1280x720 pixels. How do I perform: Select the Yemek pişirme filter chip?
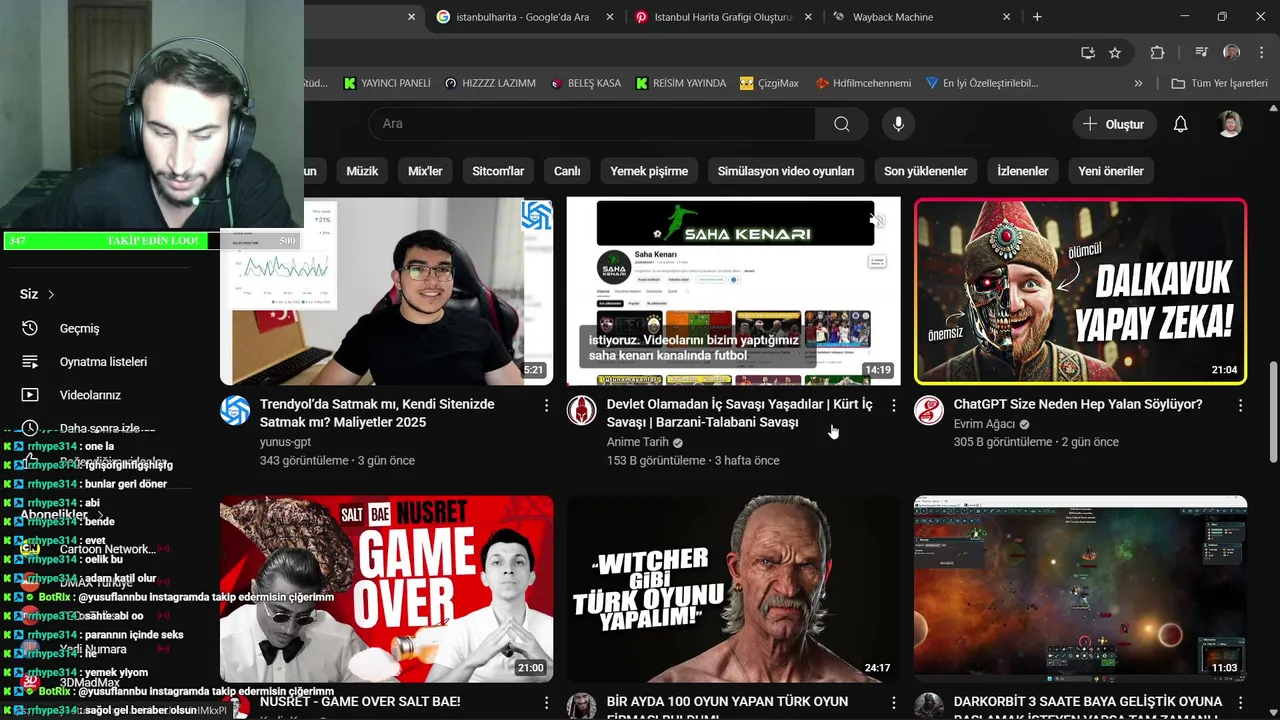(x=649, y=171)
